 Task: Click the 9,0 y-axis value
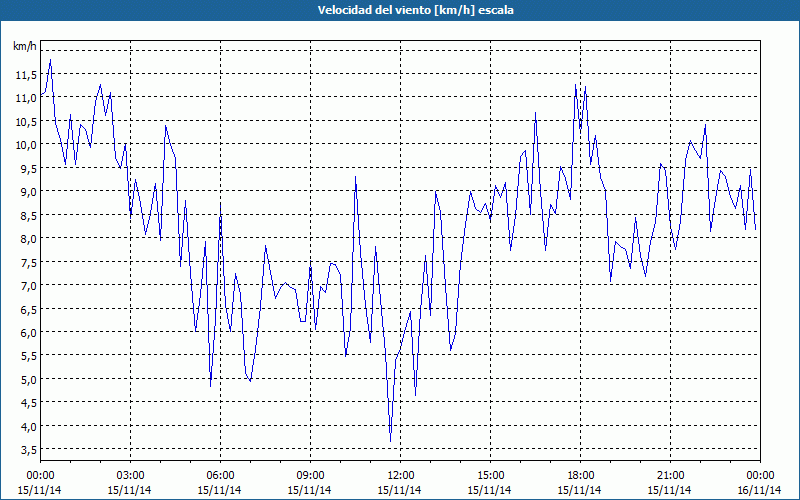pyautogui.click(x=29, y=192)
